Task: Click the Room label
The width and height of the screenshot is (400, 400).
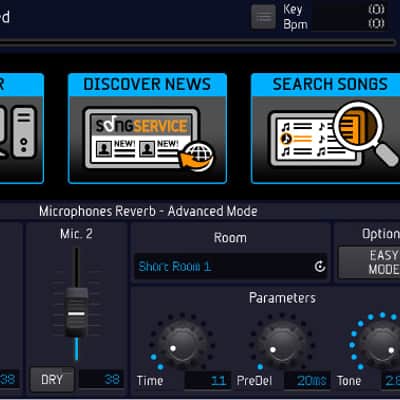Action: click(x=230, y=238)
